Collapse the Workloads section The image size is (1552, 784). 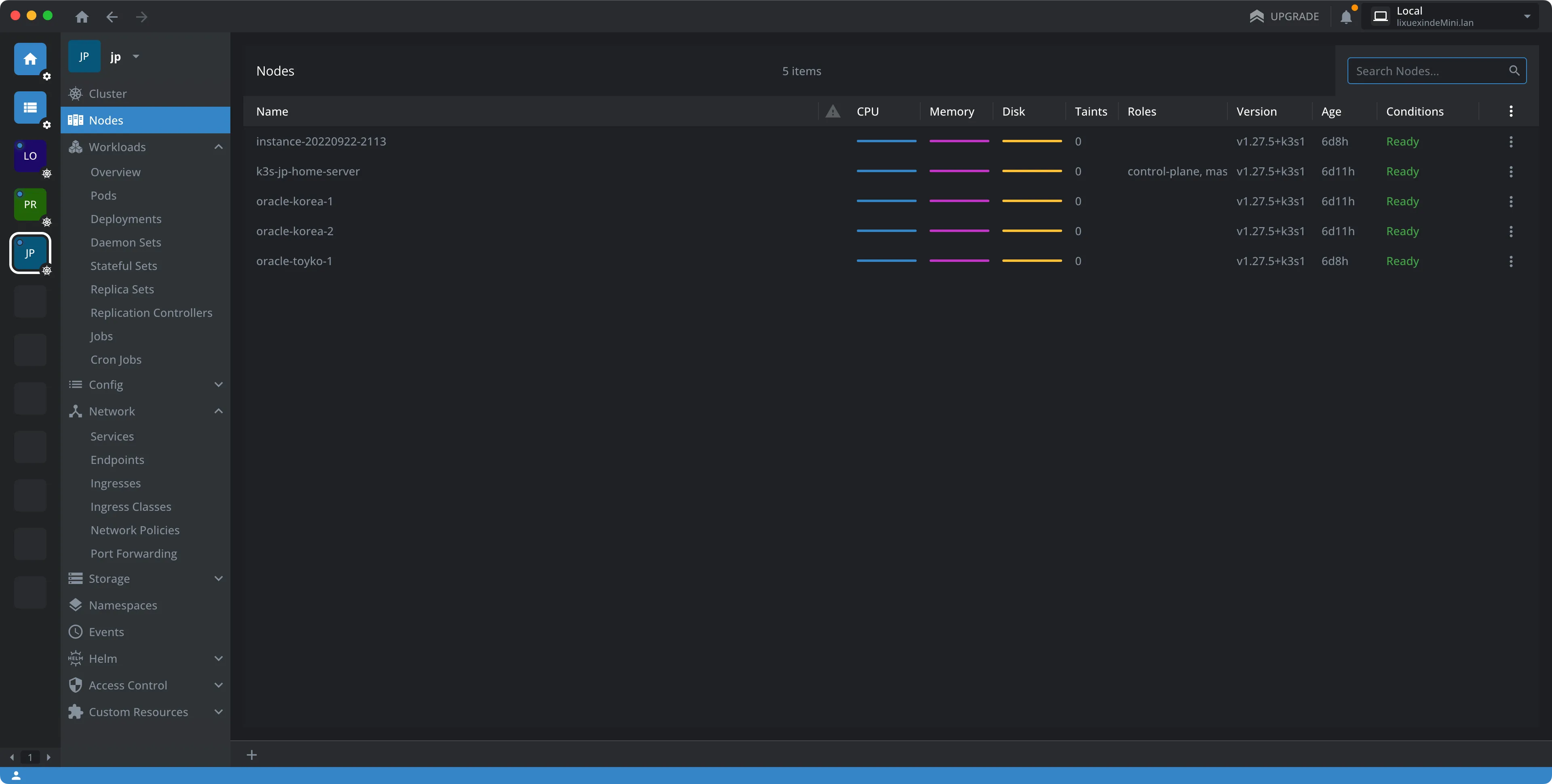218,147
